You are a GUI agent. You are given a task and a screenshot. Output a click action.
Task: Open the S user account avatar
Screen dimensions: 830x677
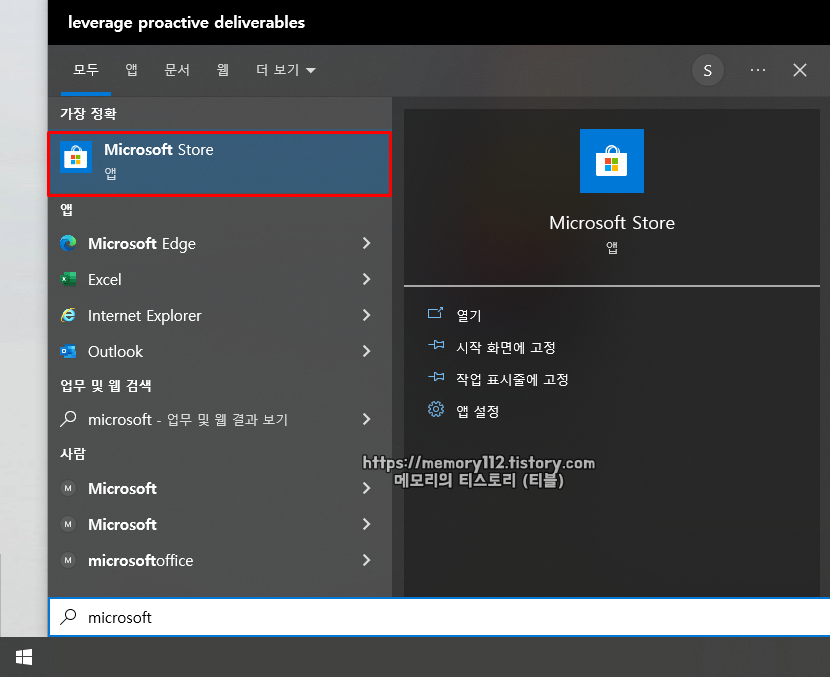(x=708, y=70)
